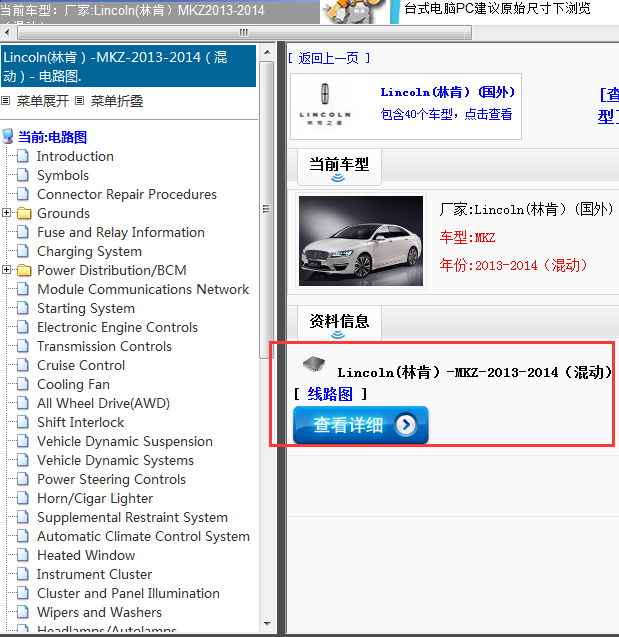Open the Starting System entry
619x637 pixels.
coord(86,308)
